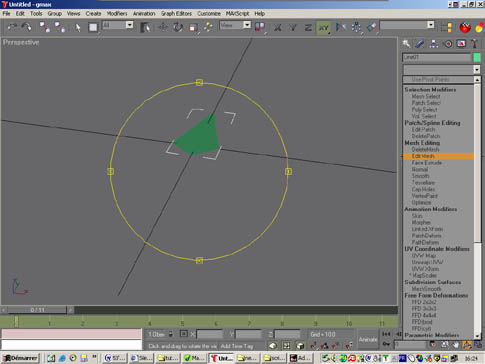Choose the Face Extrude modifier

click(x=426, y=163)
